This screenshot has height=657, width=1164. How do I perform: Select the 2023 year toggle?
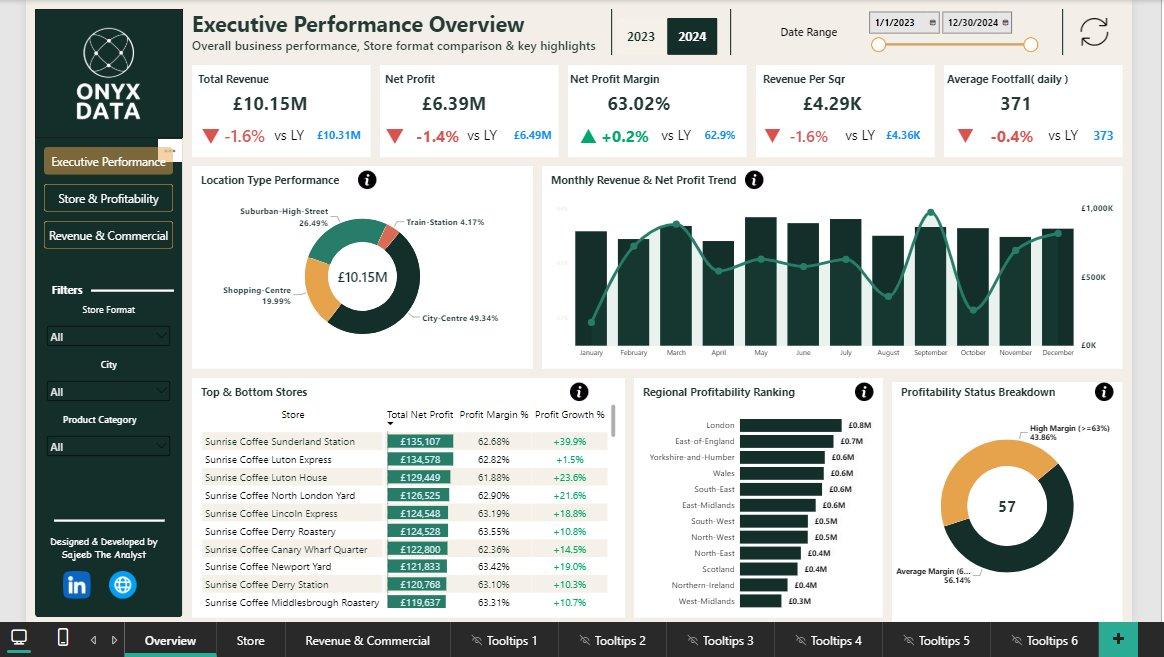[641, 36]
